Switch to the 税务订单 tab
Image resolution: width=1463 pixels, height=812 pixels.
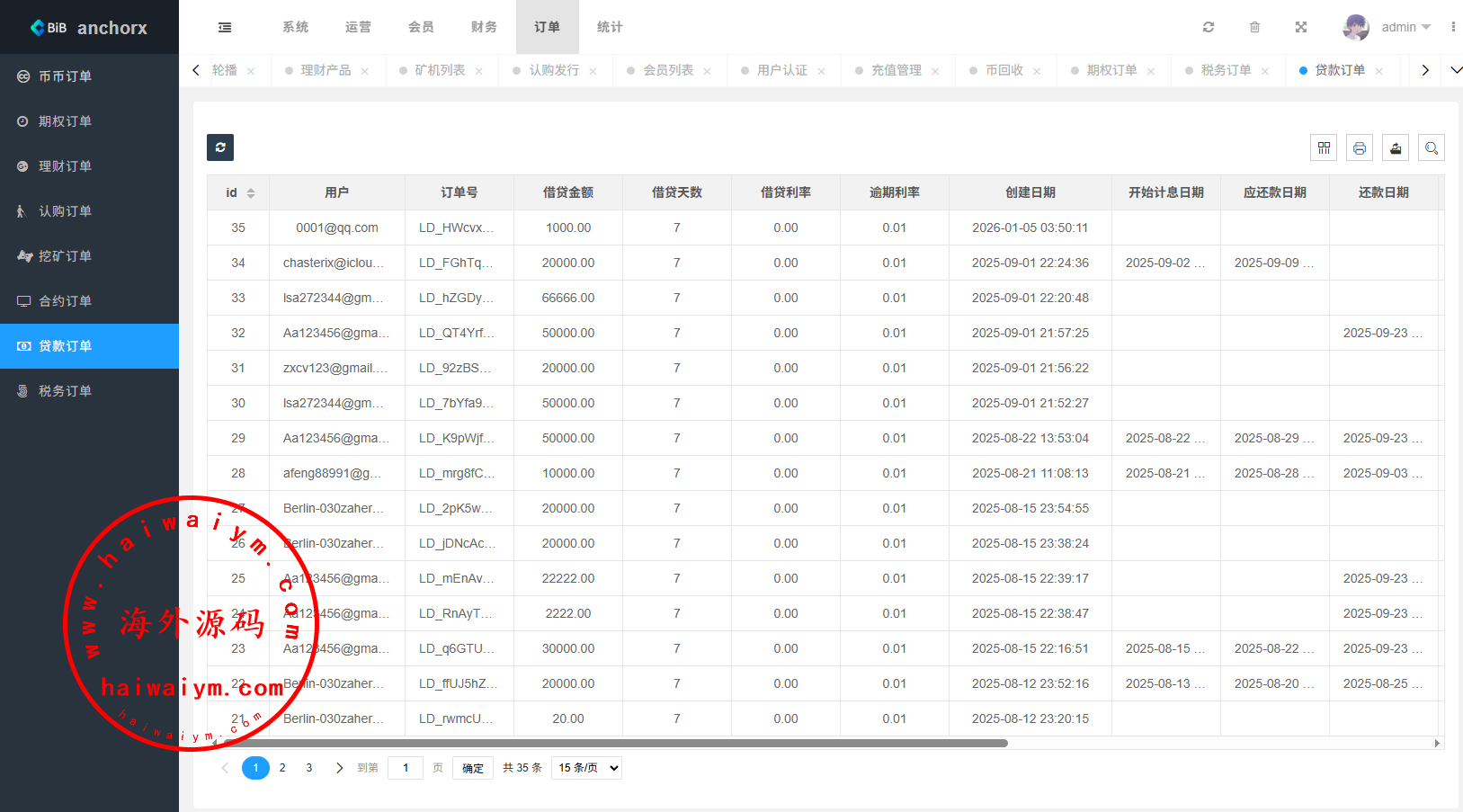click(x=1225, y=70)
